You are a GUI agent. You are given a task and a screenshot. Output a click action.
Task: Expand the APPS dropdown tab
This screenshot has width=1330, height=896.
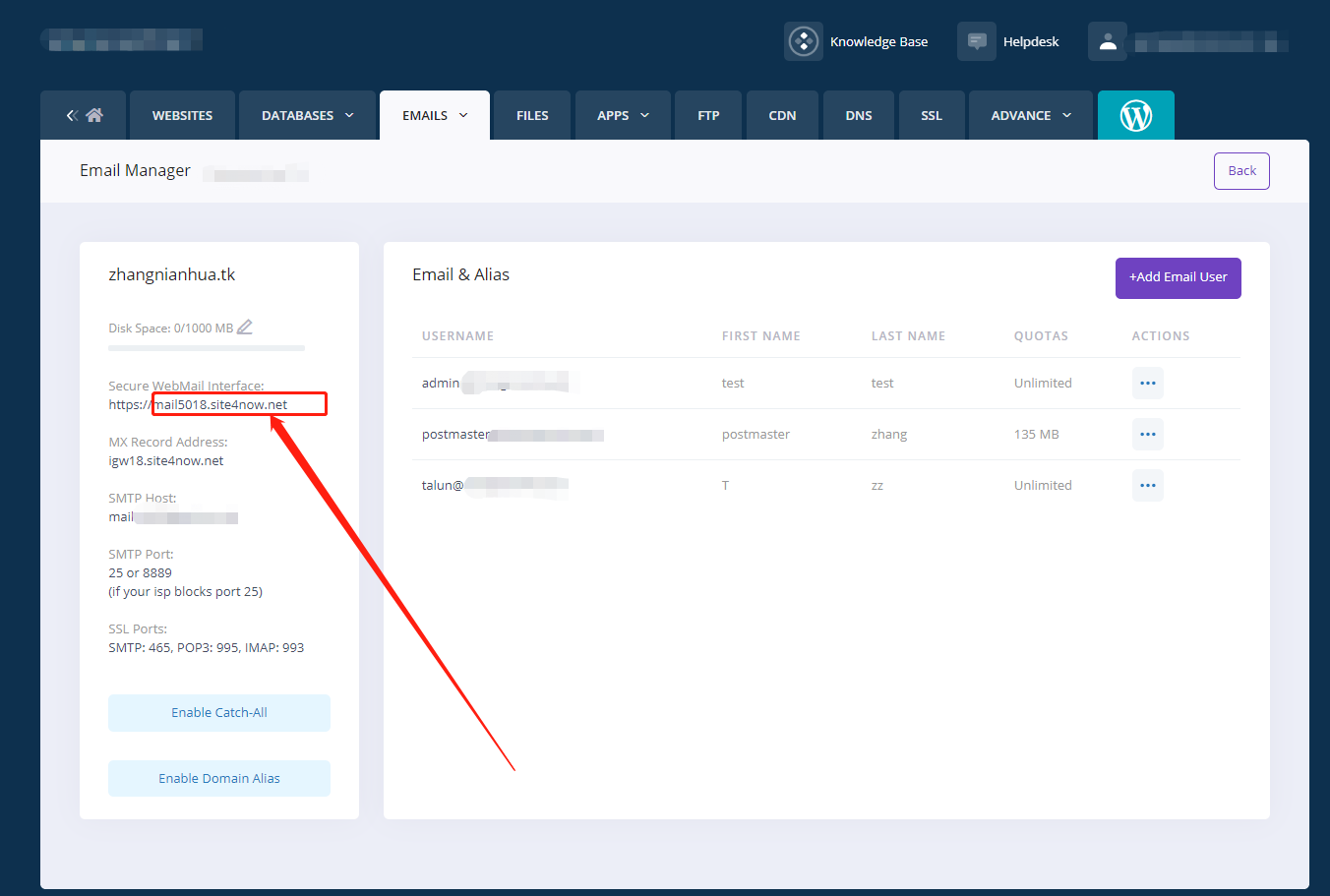pyautogui.click(x=623, y=115)
